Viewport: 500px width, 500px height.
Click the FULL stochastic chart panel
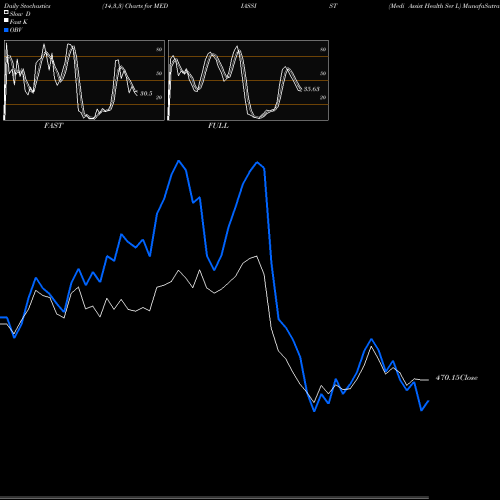248,80
